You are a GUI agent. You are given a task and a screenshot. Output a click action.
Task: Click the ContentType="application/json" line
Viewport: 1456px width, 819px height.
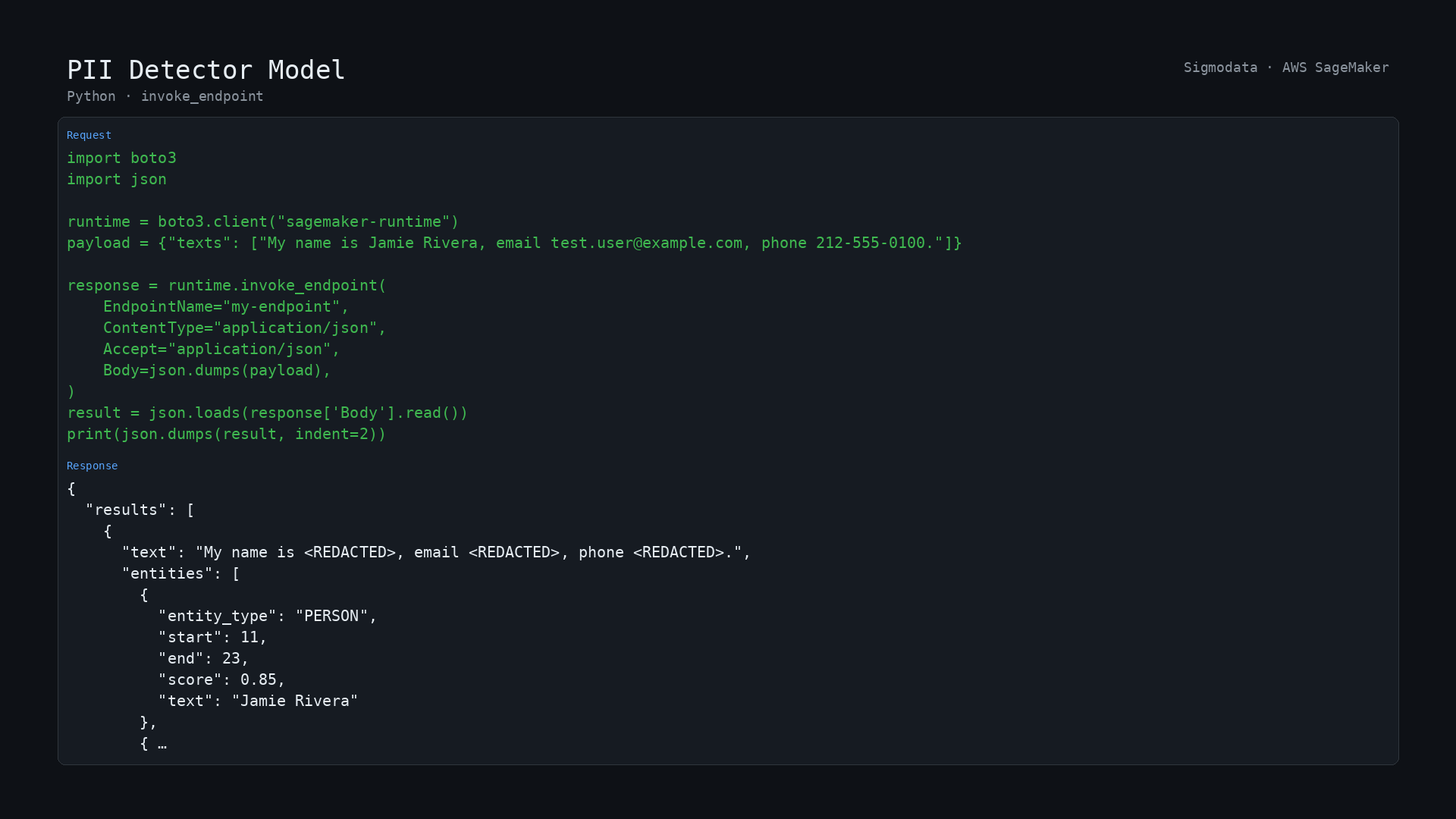point(245,328)
